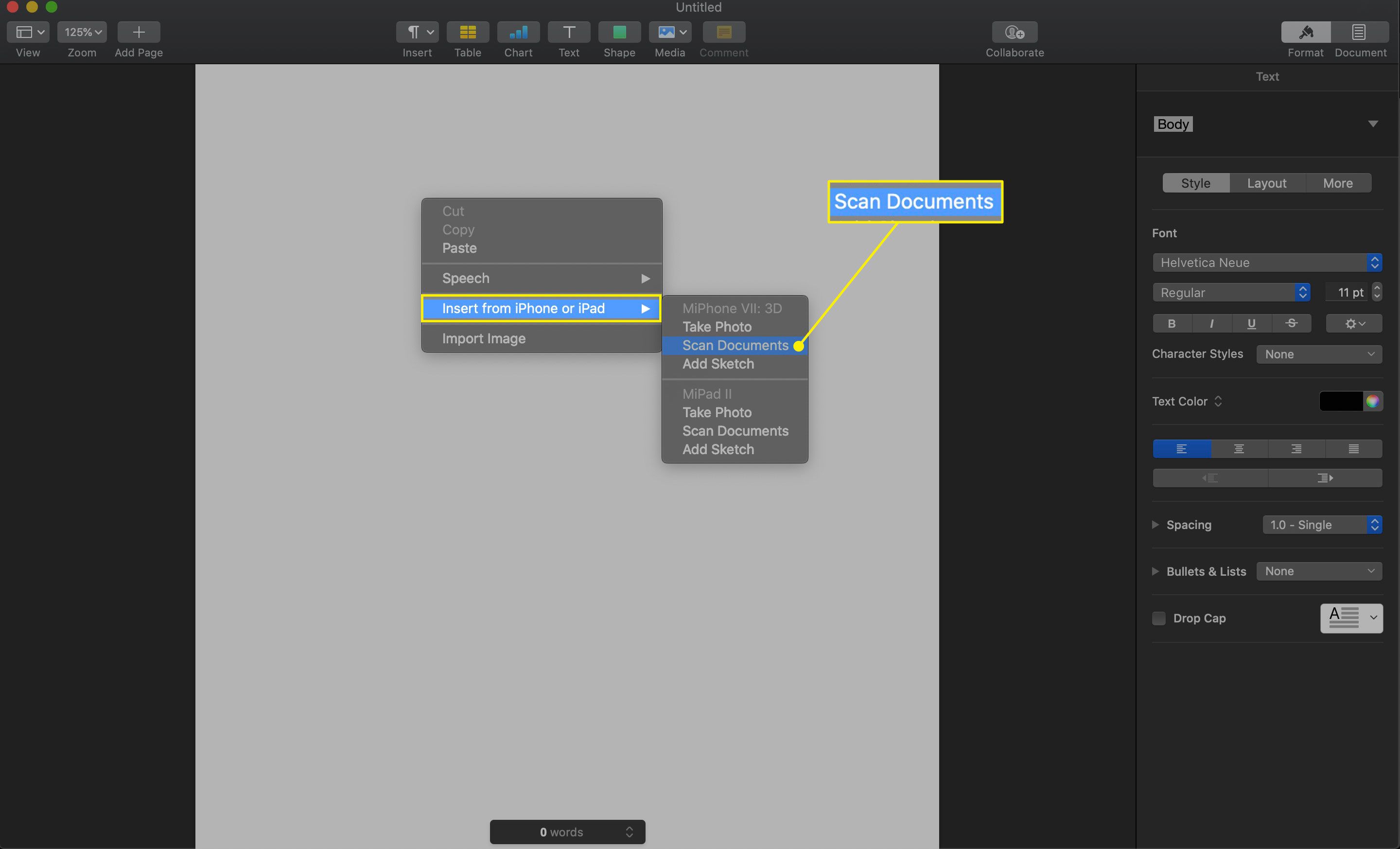Click the font size stepper arrows

click(1377, 292)
